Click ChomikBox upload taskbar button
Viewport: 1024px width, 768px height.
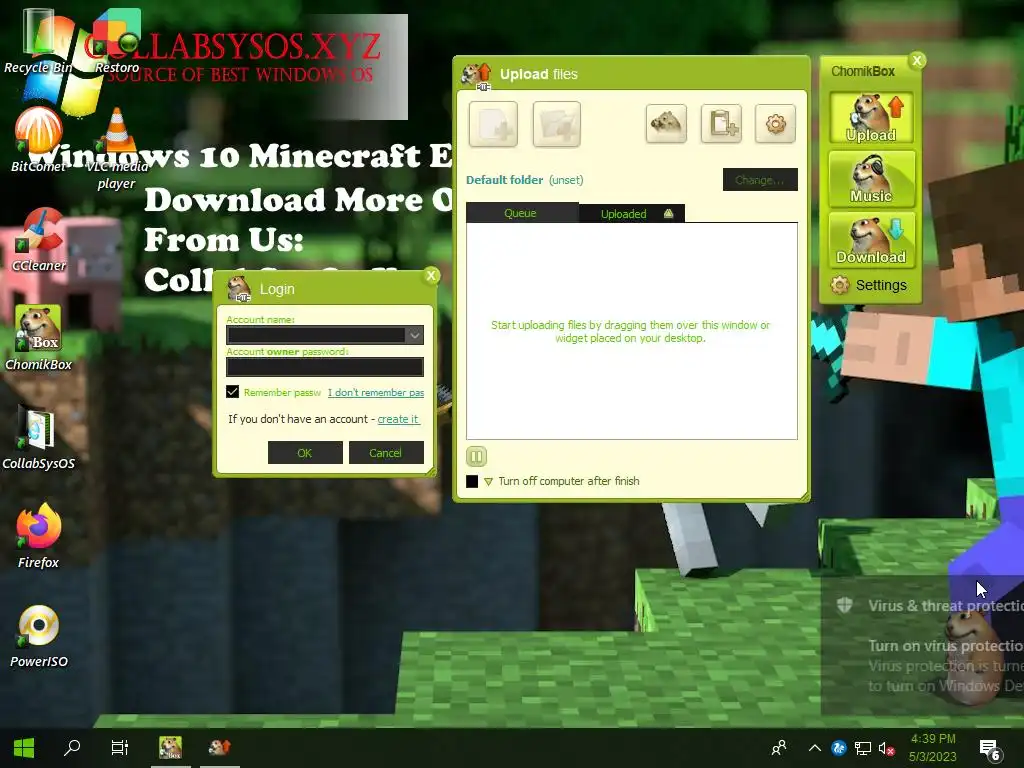coord(219,748)
